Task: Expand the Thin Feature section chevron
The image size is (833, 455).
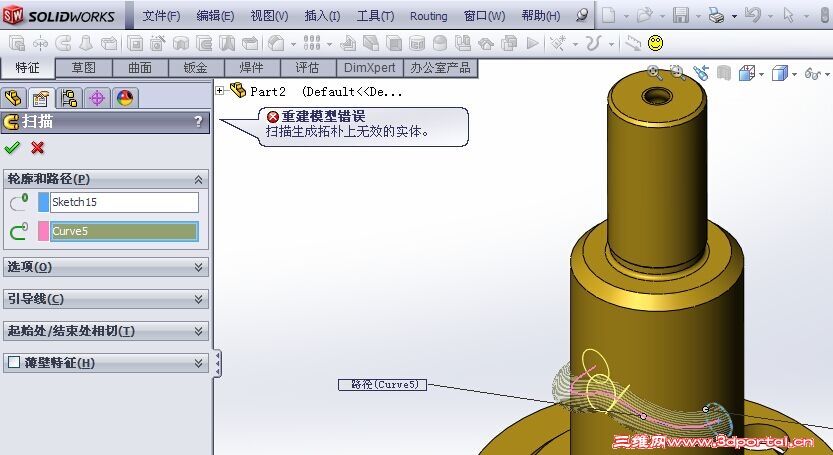Action: pos(198,363)
